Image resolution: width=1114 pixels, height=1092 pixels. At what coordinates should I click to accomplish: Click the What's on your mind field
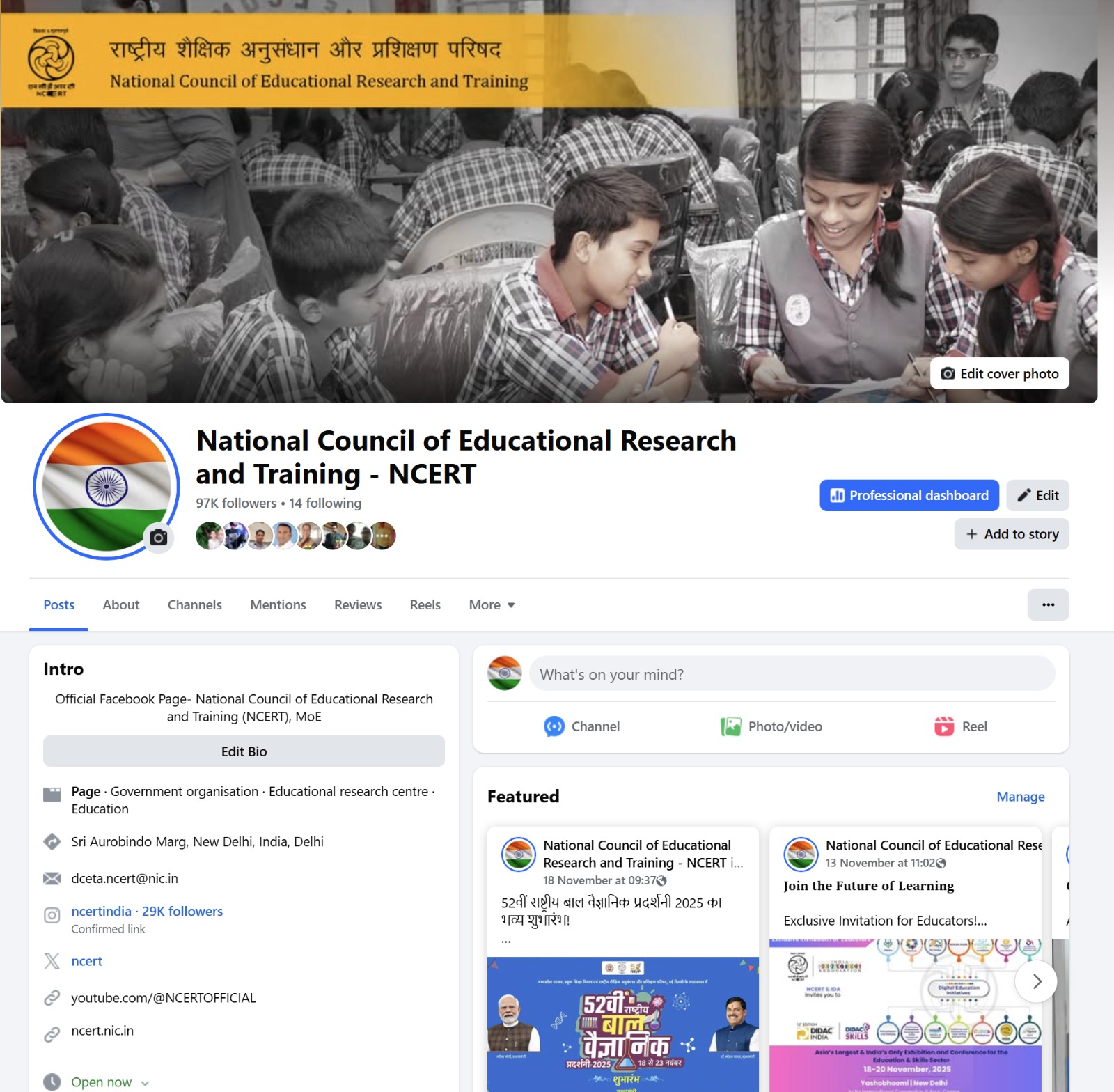[792, 673]
